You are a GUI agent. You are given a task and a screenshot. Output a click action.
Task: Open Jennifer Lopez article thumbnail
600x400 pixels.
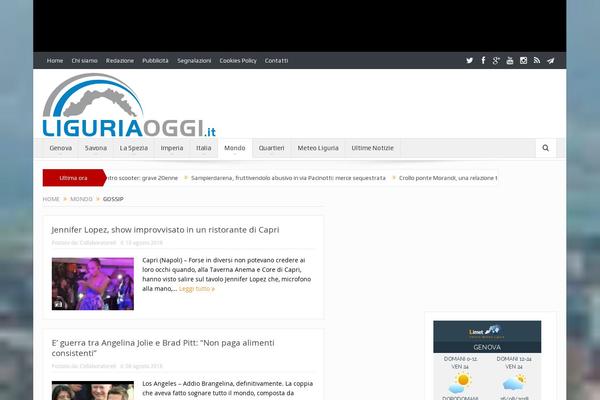93,284
